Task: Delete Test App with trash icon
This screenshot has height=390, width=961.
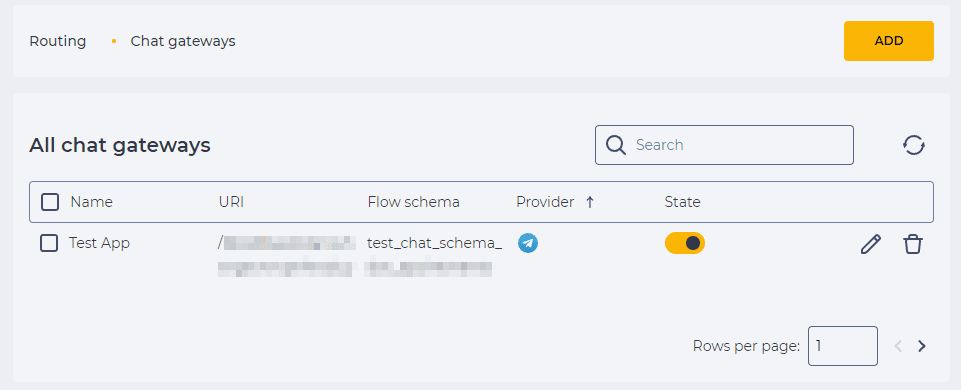Action: click(x=913, y=244)
